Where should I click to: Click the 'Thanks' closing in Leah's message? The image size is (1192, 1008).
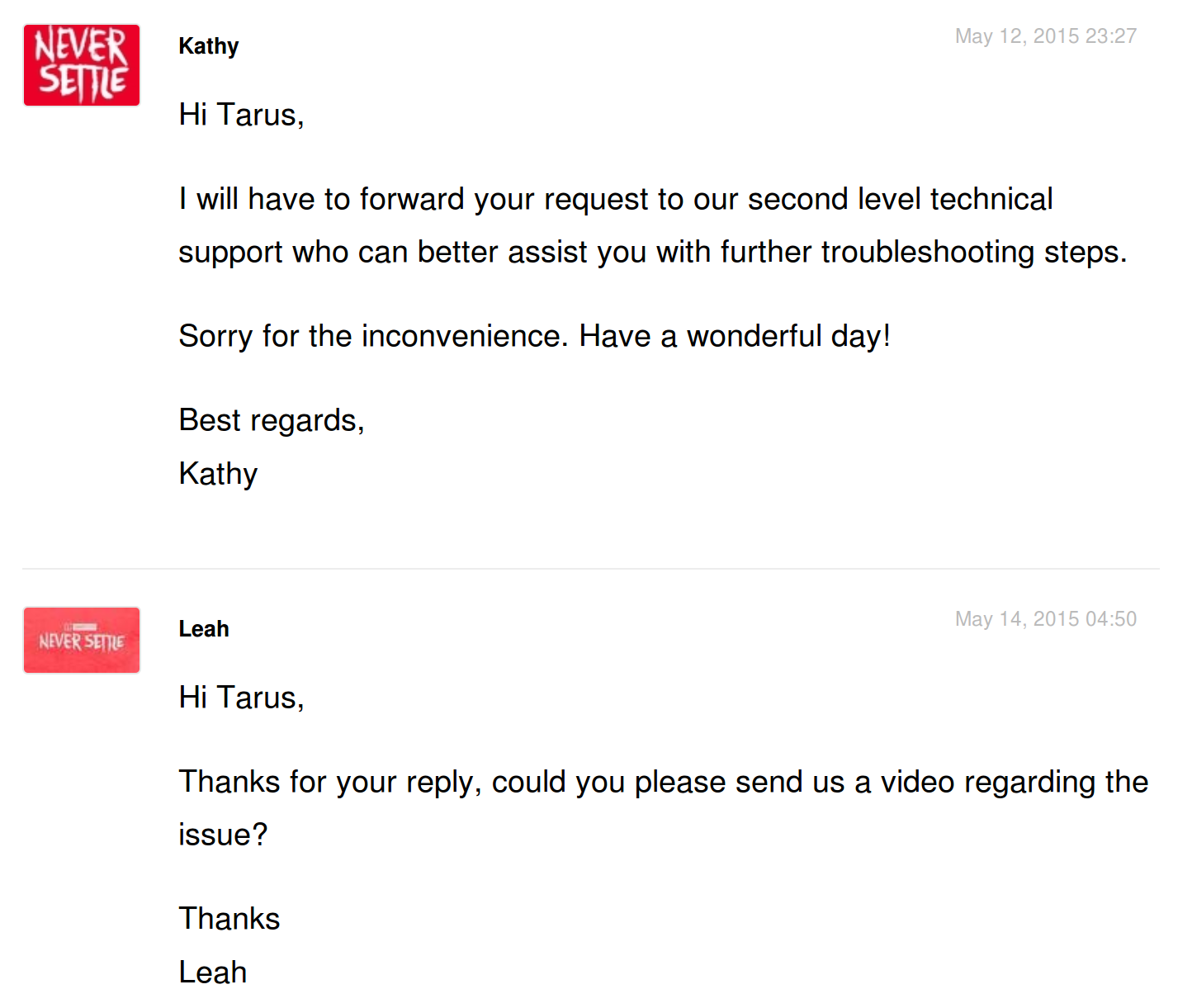point(229,919)
